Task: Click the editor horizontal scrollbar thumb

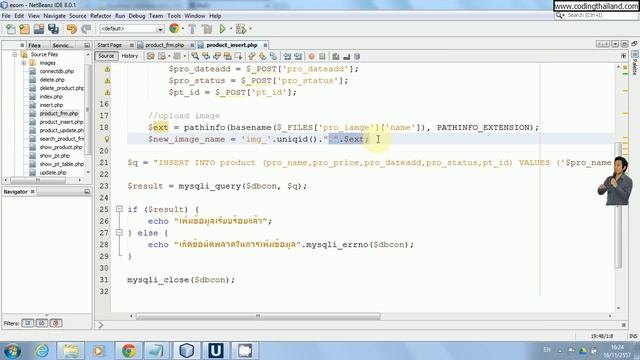Action: [258, 316]
